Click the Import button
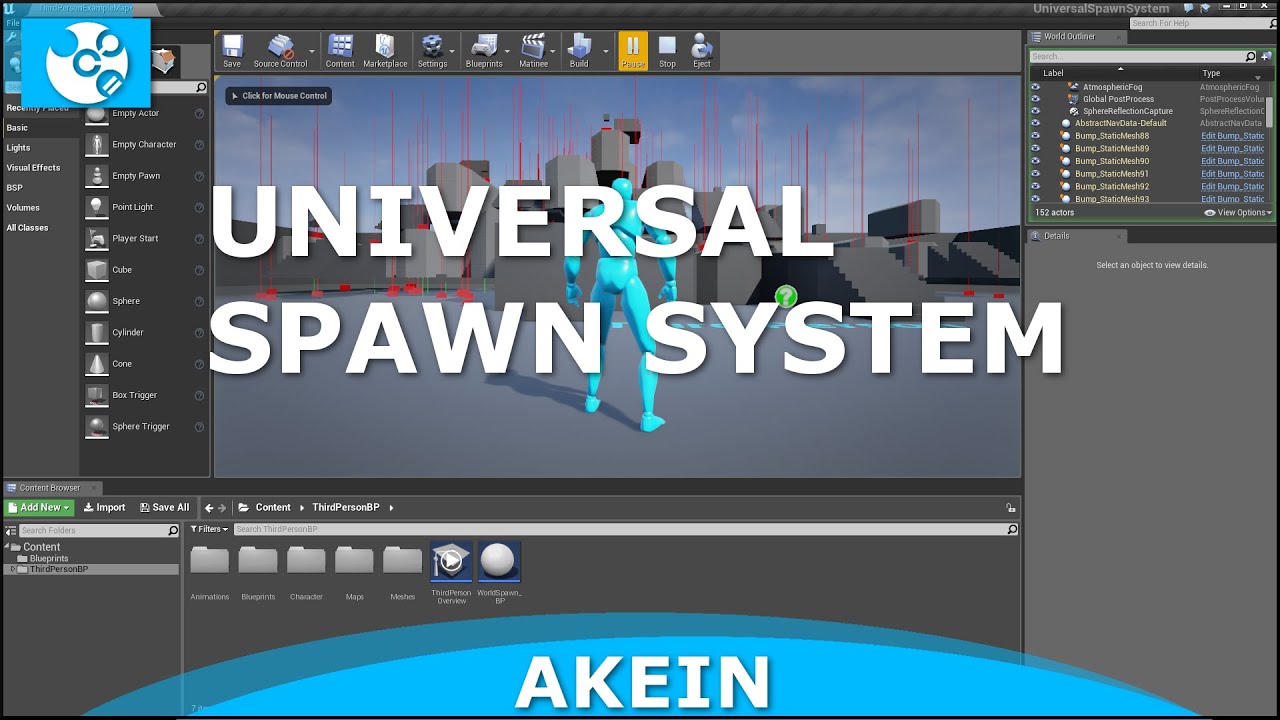 (x=105, y=508)
